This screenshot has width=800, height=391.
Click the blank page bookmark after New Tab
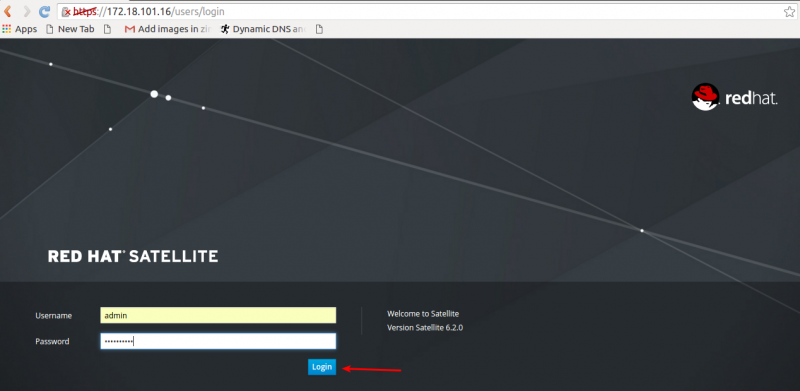tap(107, 29)
